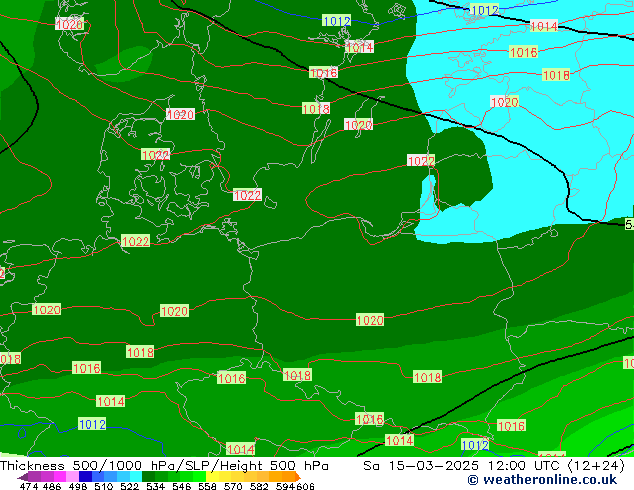Click the dark navy blue legend swatch at 498
Image resolution: width=634 pixels, height=490 pixels.
(x=85, y=477)
